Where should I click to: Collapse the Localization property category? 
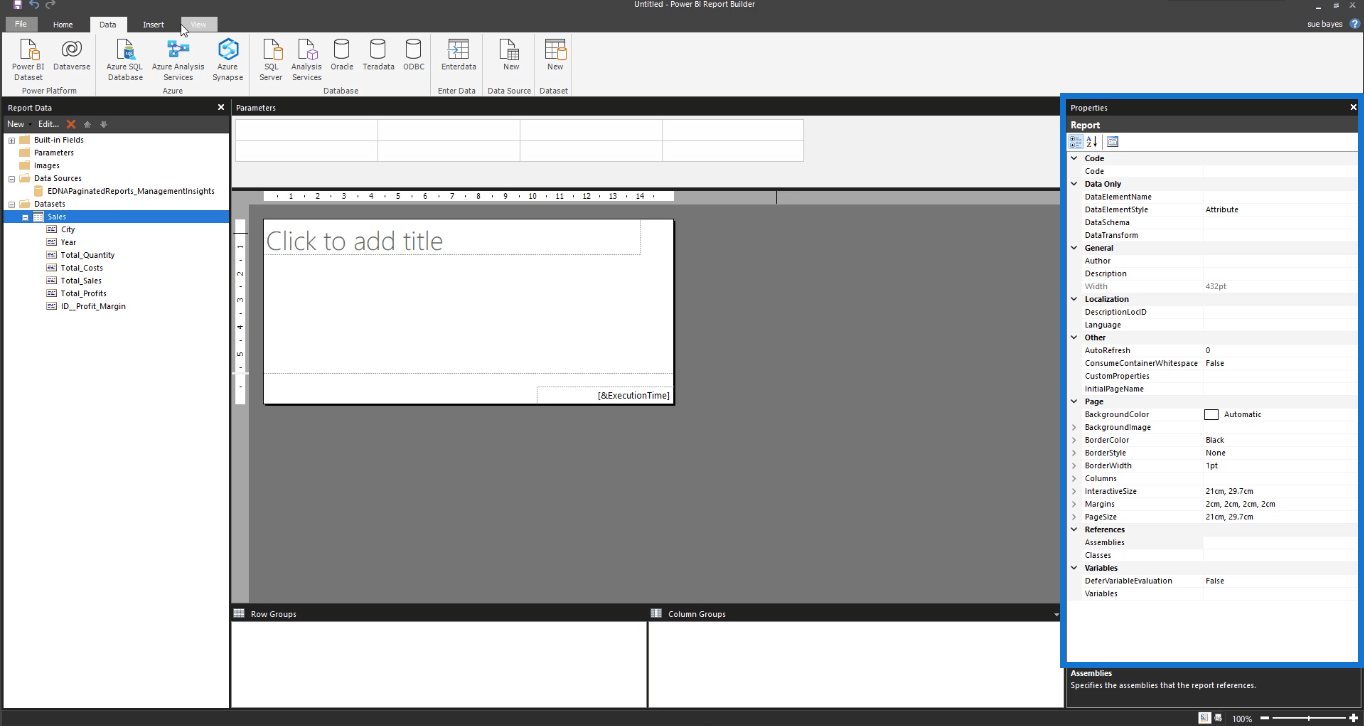coord(1074,299)
